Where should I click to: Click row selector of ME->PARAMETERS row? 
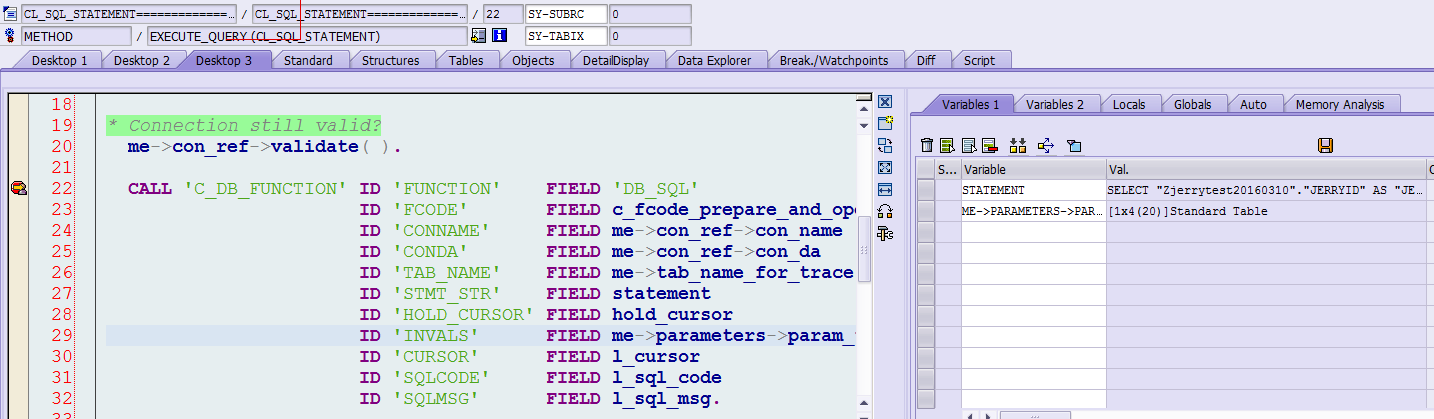point(926,211)
